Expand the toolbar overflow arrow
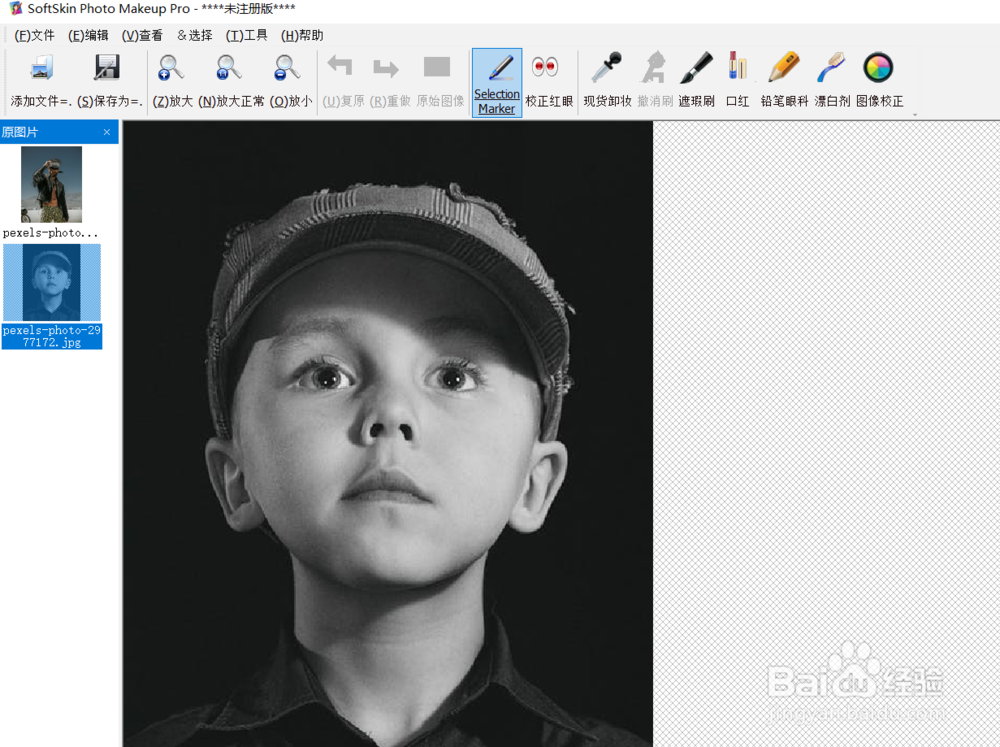This screenshot has width=1000, height=747. pyautogui.click(x=915, y=115)
